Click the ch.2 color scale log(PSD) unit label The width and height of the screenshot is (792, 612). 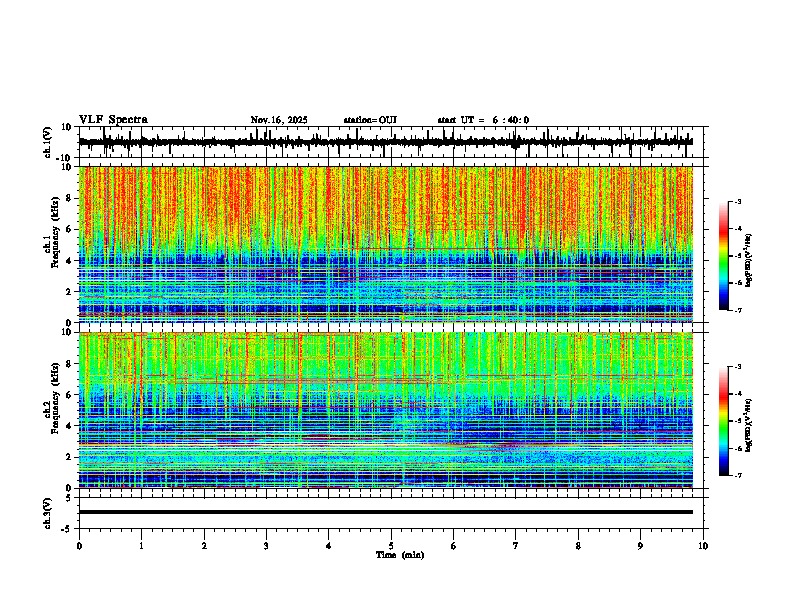click(749, 426)
